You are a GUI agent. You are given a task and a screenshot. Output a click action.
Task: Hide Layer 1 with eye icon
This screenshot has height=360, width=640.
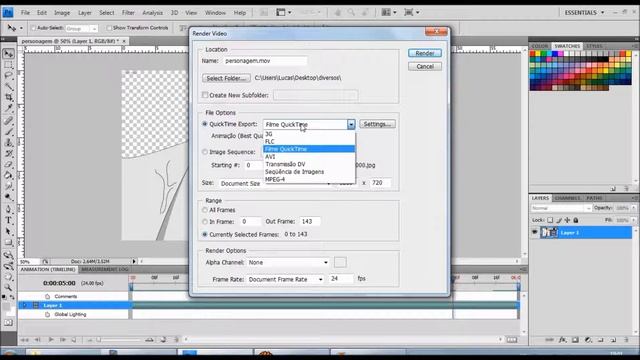click(535, 233)
